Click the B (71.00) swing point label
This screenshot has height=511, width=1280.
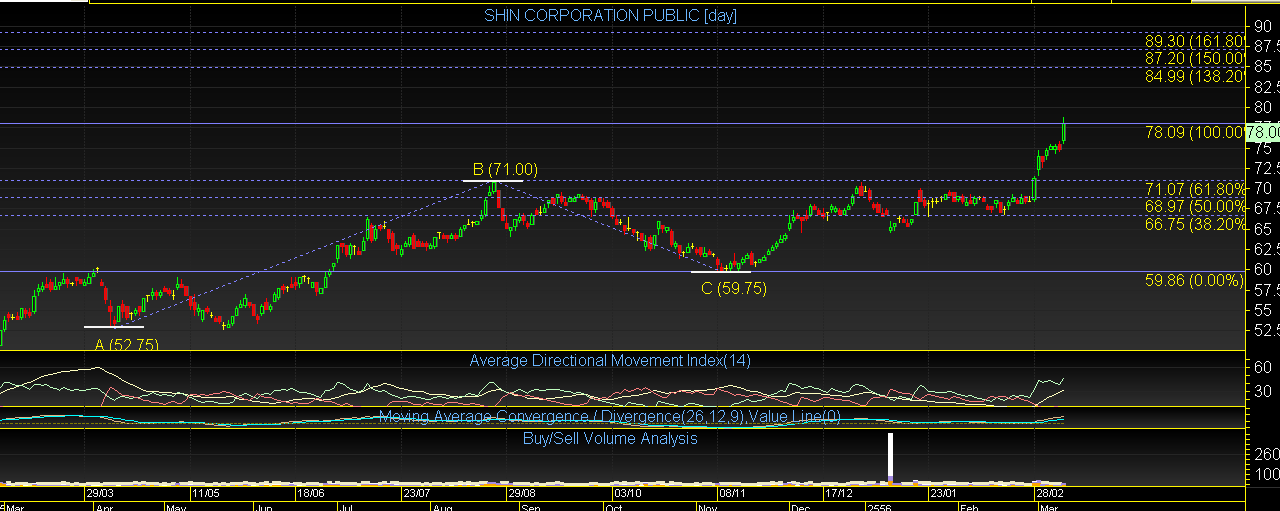coord(505,170)
